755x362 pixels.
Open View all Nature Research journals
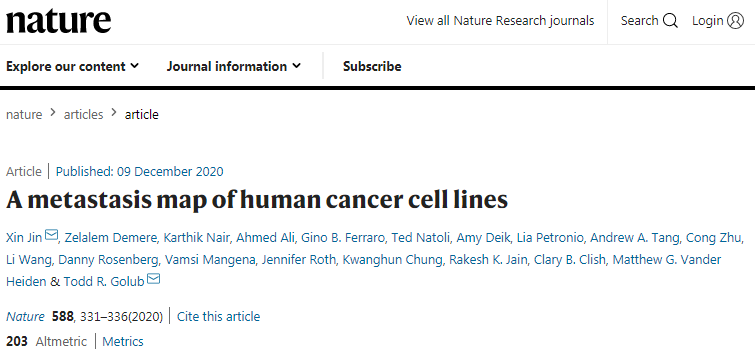coord(500,21)
